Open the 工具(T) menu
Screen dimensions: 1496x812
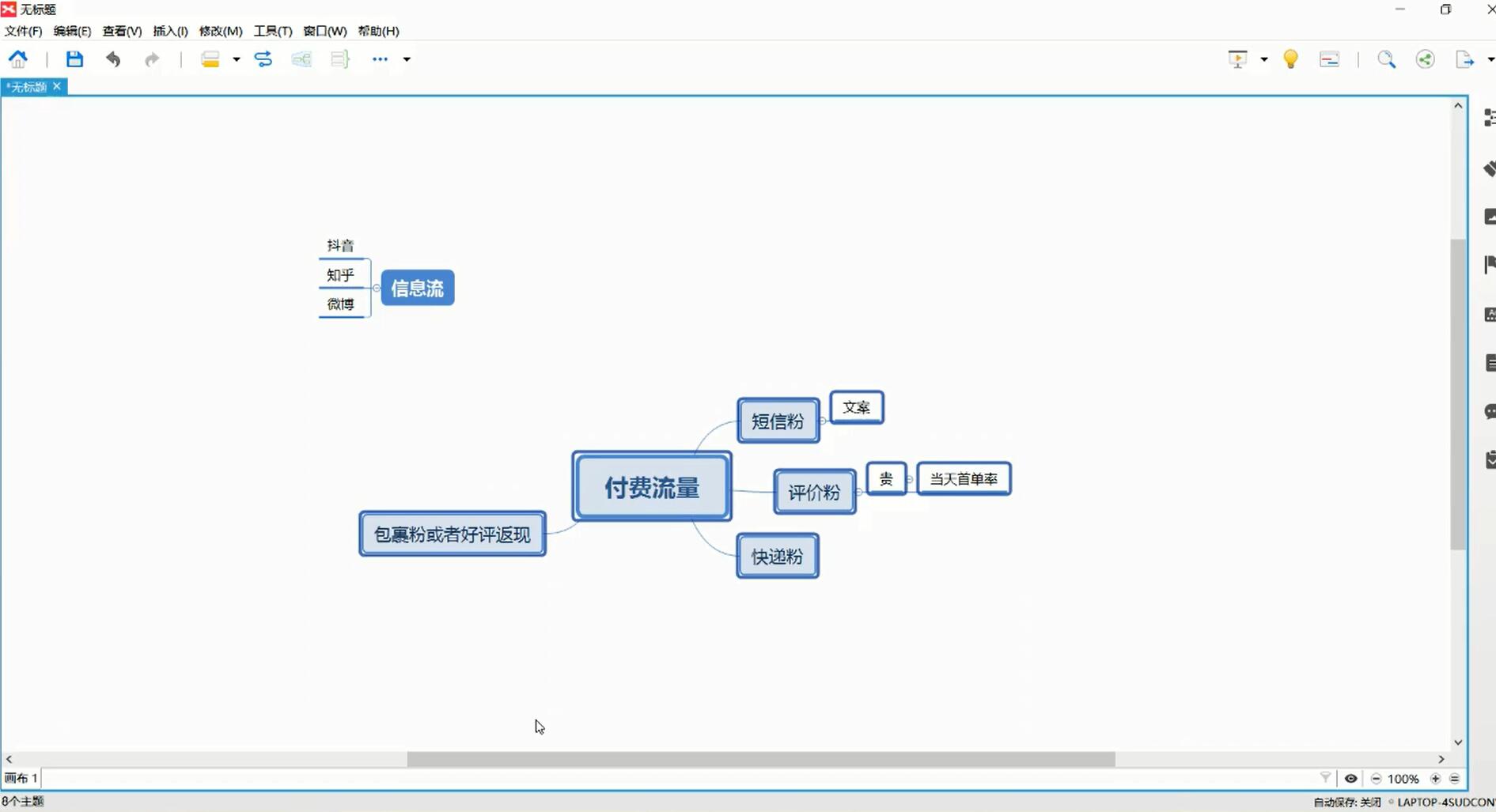point(272,31)
